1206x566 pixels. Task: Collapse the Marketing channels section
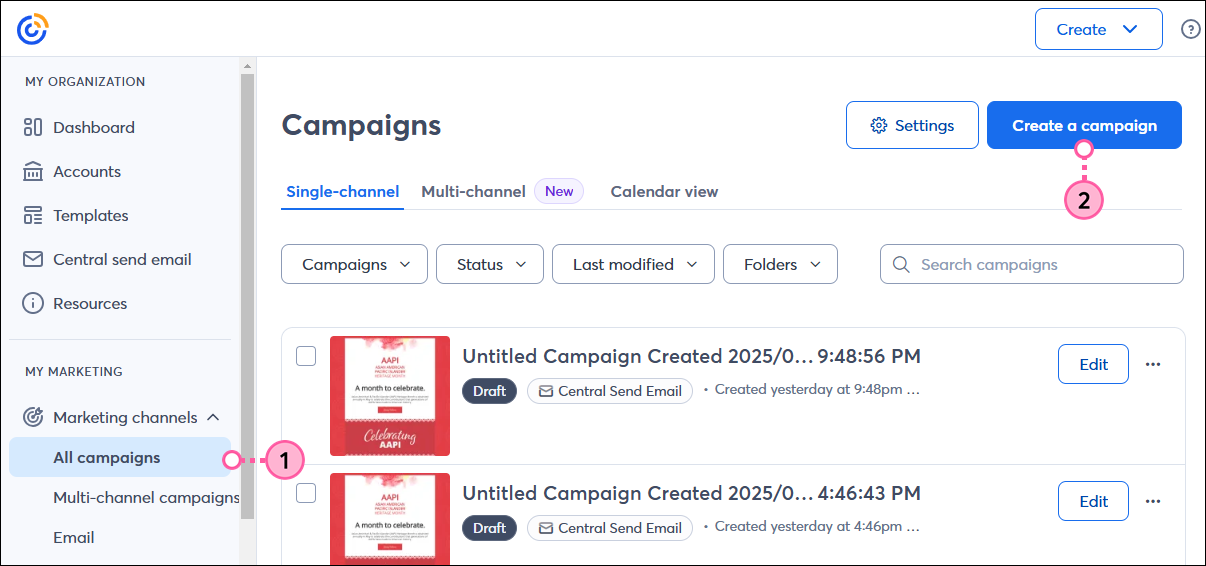pyautogui.click(x=212, y=417)
